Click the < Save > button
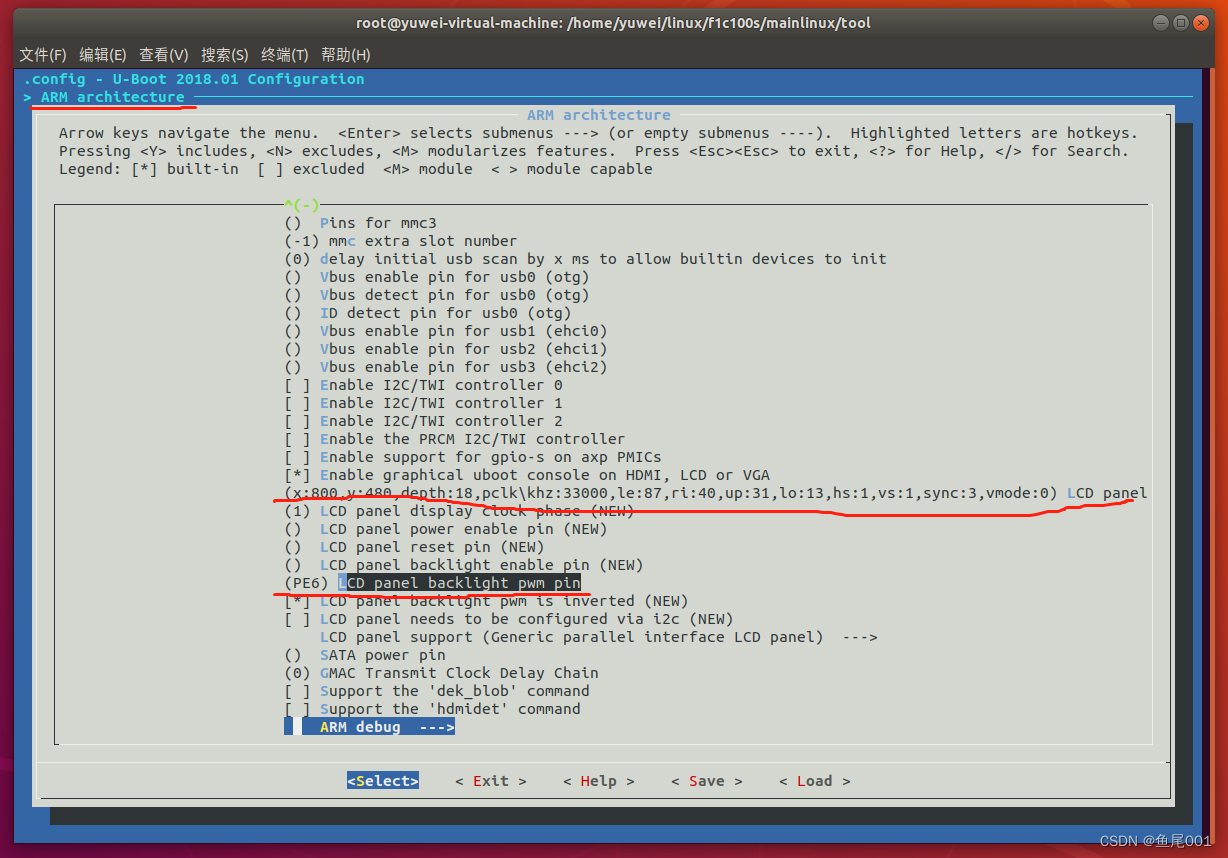 point(706,781)
